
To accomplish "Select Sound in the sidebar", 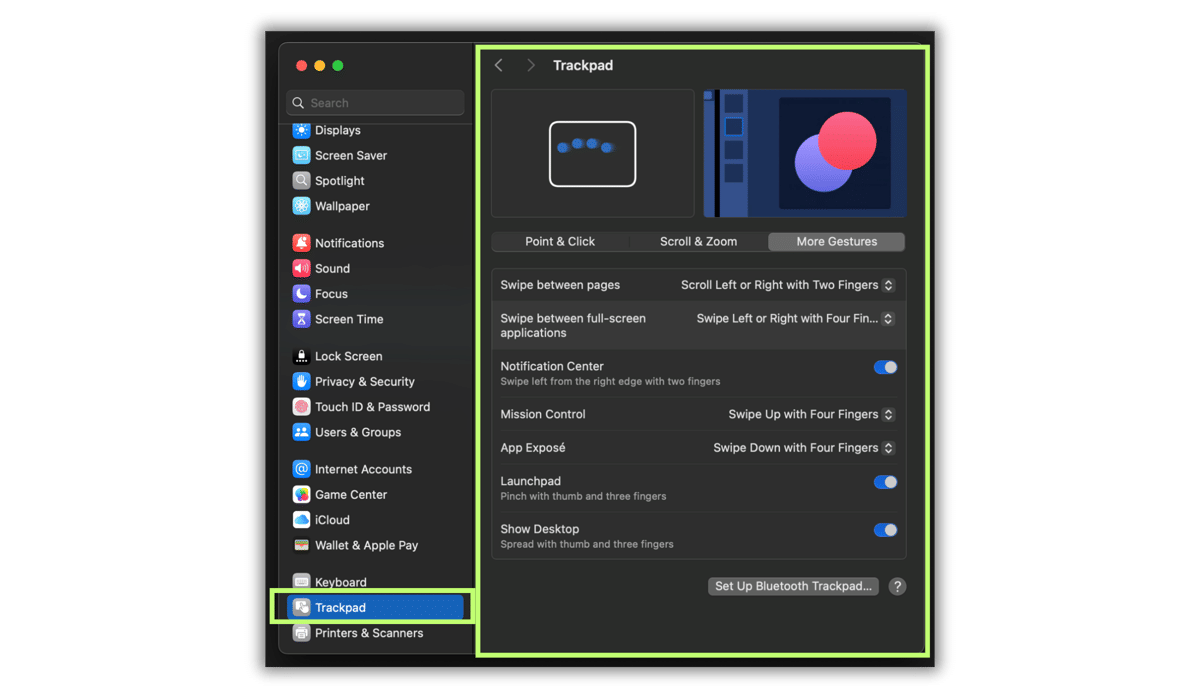I will pyautogui.click(x=333, y=268).
